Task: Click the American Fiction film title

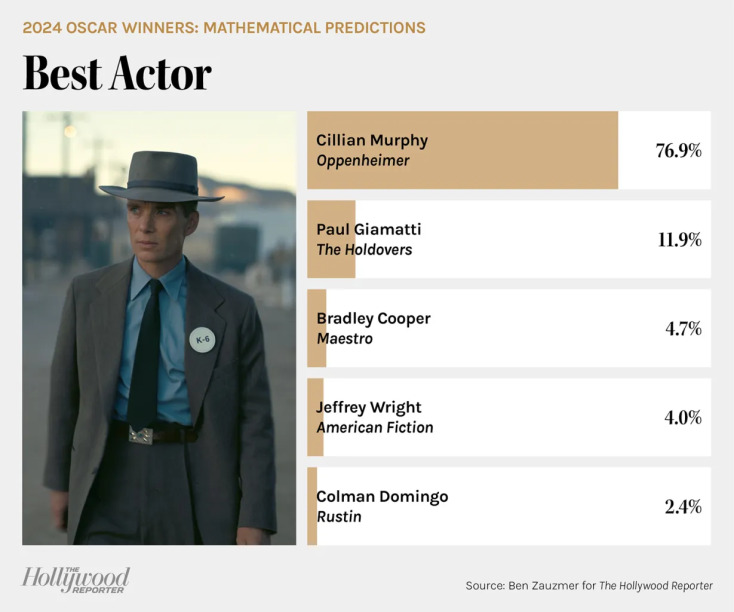Action: tap(375, 427)
